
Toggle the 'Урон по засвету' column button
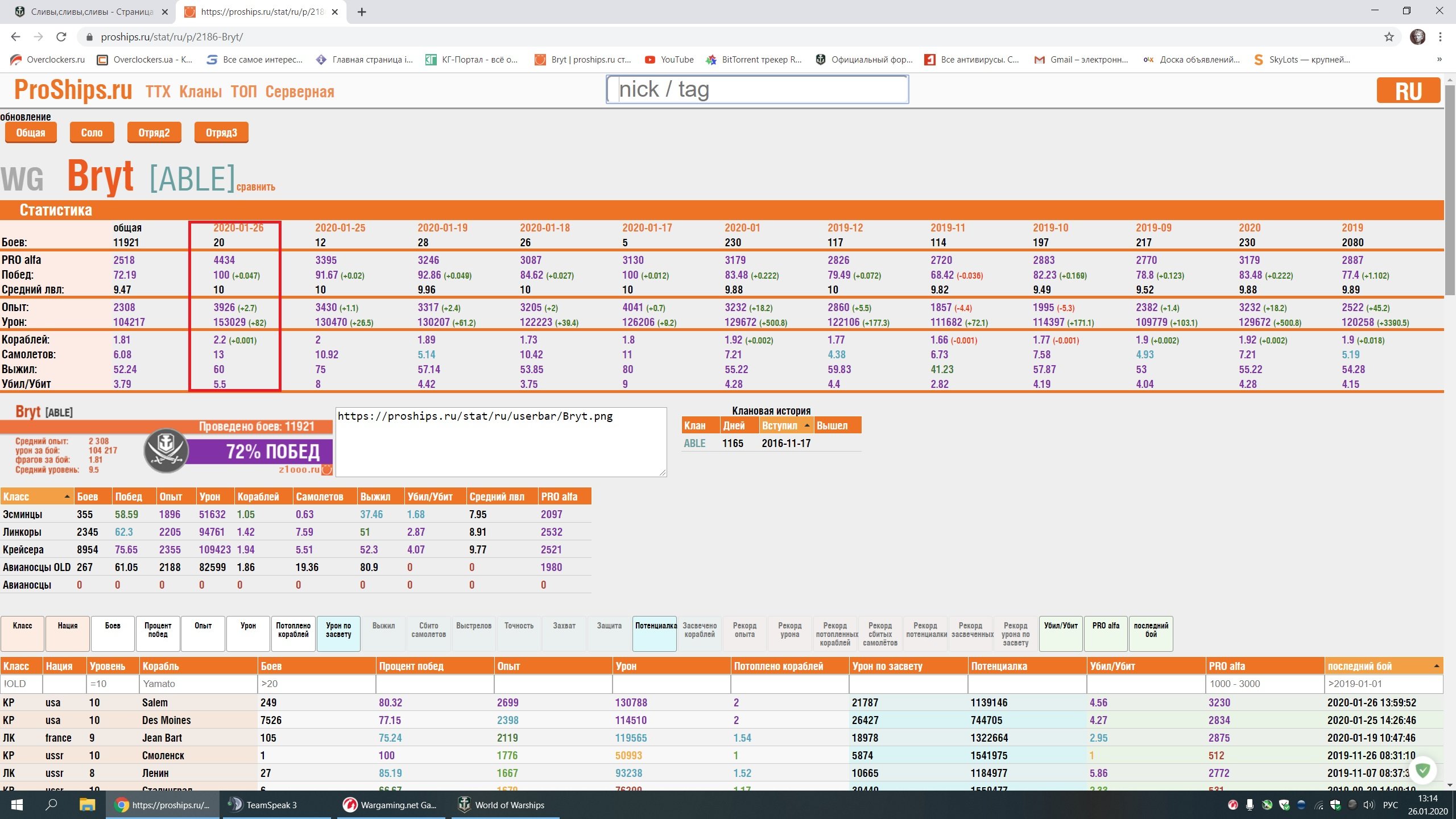click(x=338, y=634)
